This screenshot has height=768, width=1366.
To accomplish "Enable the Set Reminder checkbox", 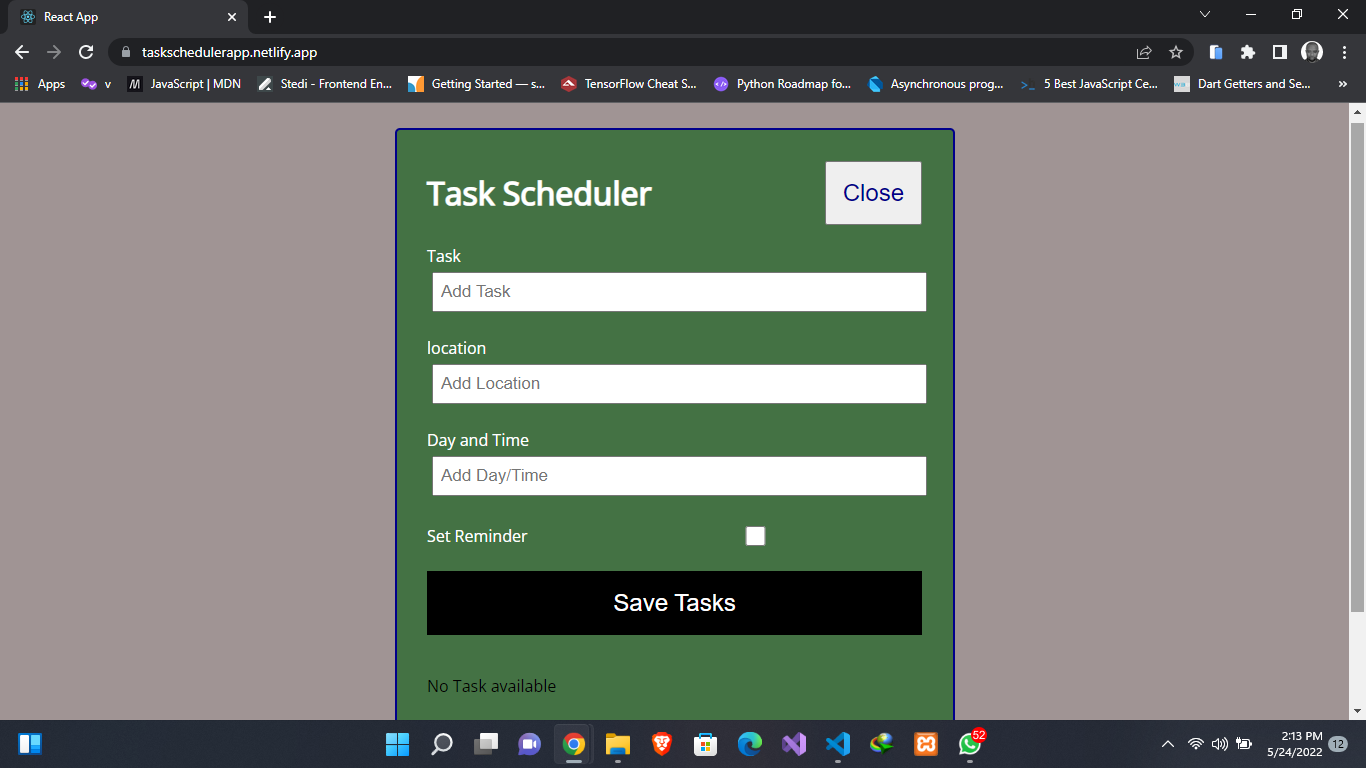I will (755, 536).
